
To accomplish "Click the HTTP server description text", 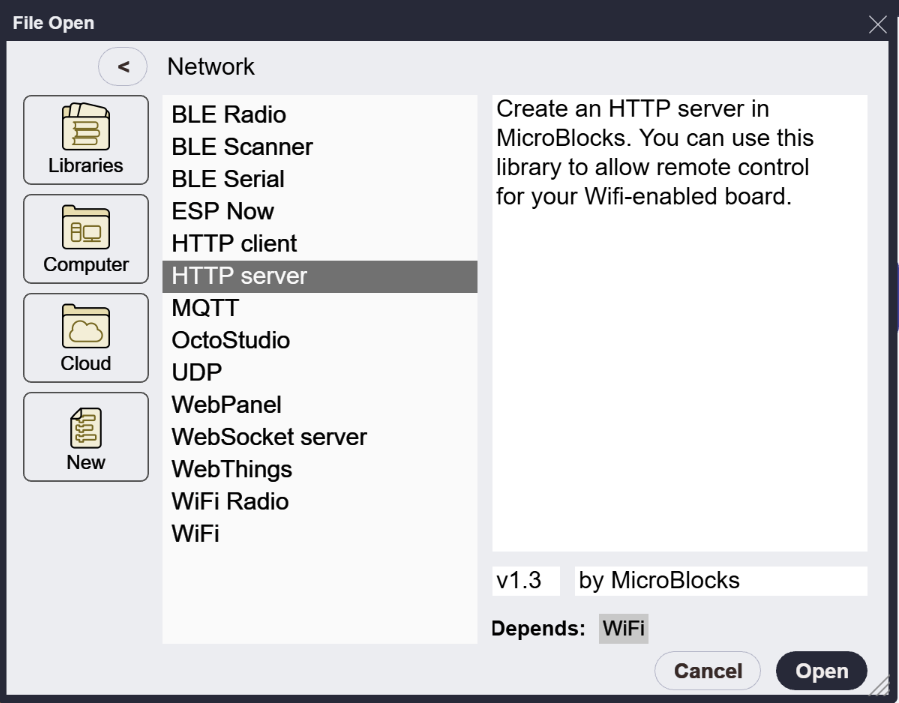I will click(x=654, y=153).
